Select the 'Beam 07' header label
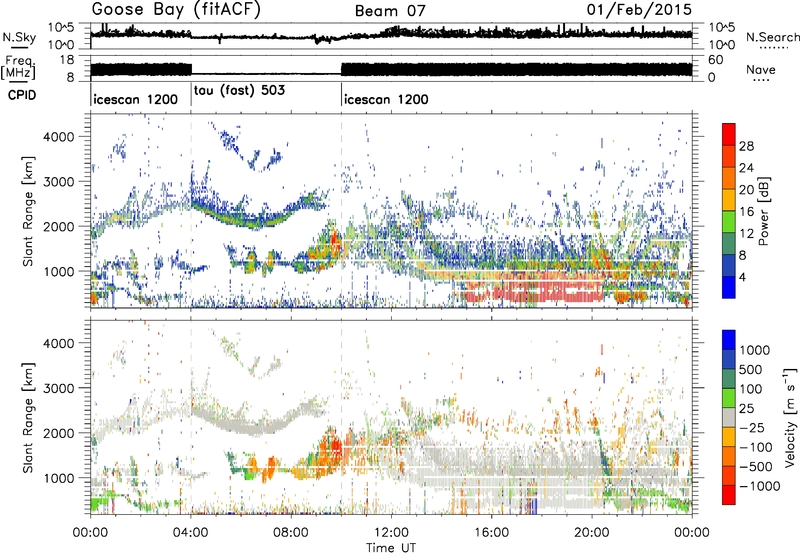The image size is (800, 554). click(390, 11)
